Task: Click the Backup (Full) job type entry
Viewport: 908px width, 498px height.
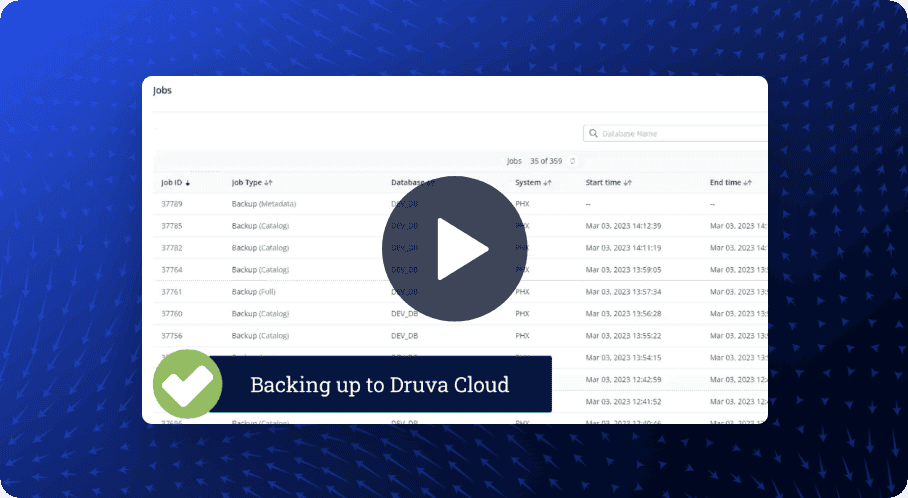Action: click(x=253, y=292)
